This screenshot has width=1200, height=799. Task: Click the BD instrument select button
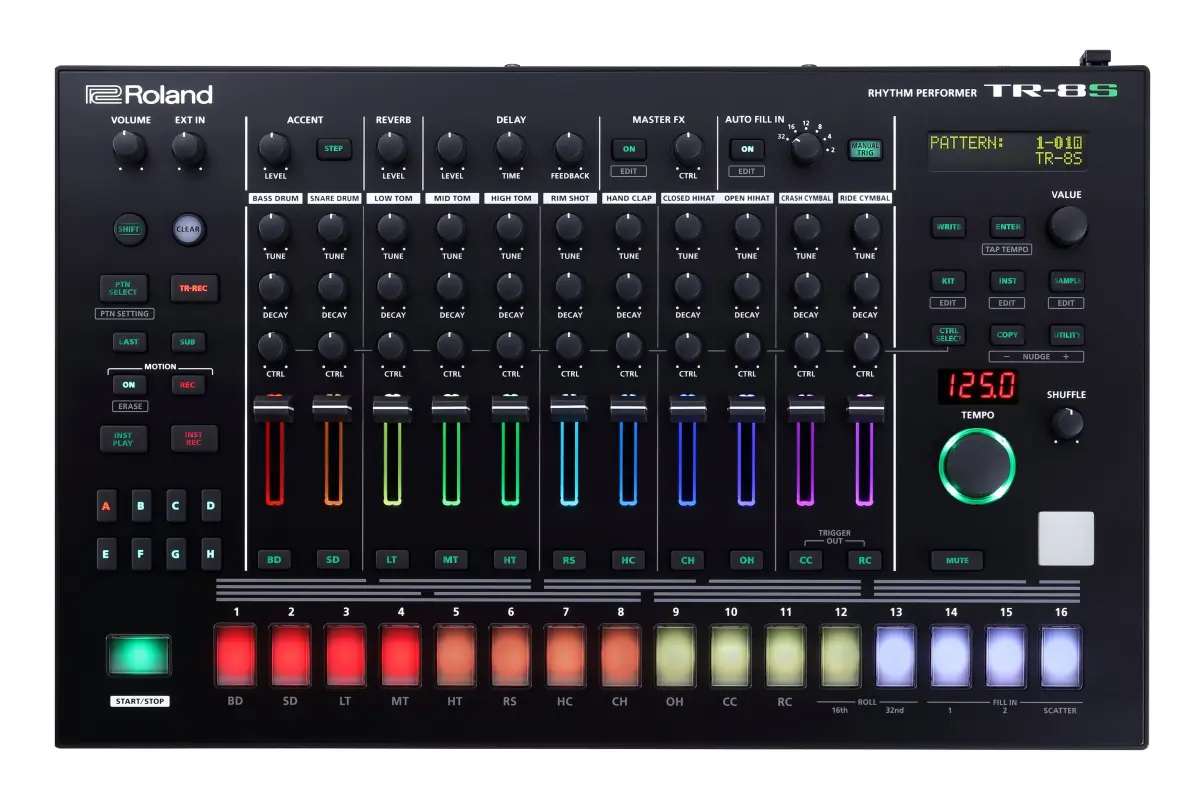tap(274, 560)
